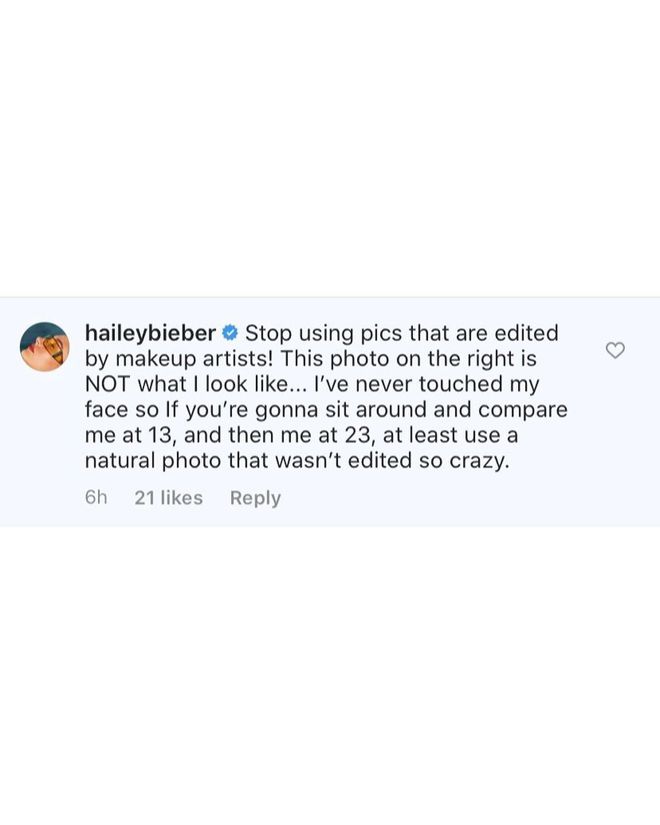Open the haileybieber username link
Screen dimensions: 660x825
tap(150, 333)
